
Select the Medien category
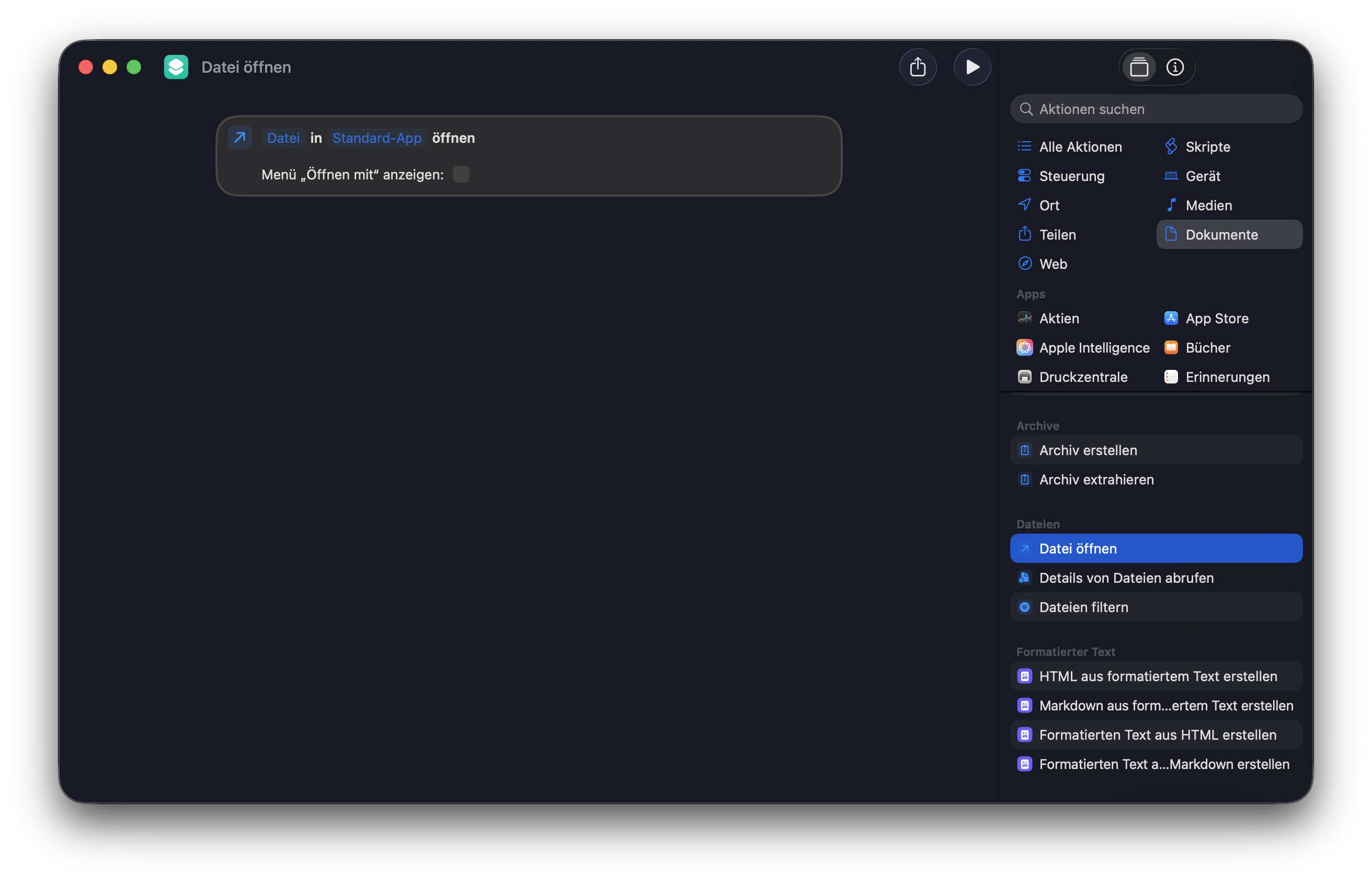tap(1208, 205)
